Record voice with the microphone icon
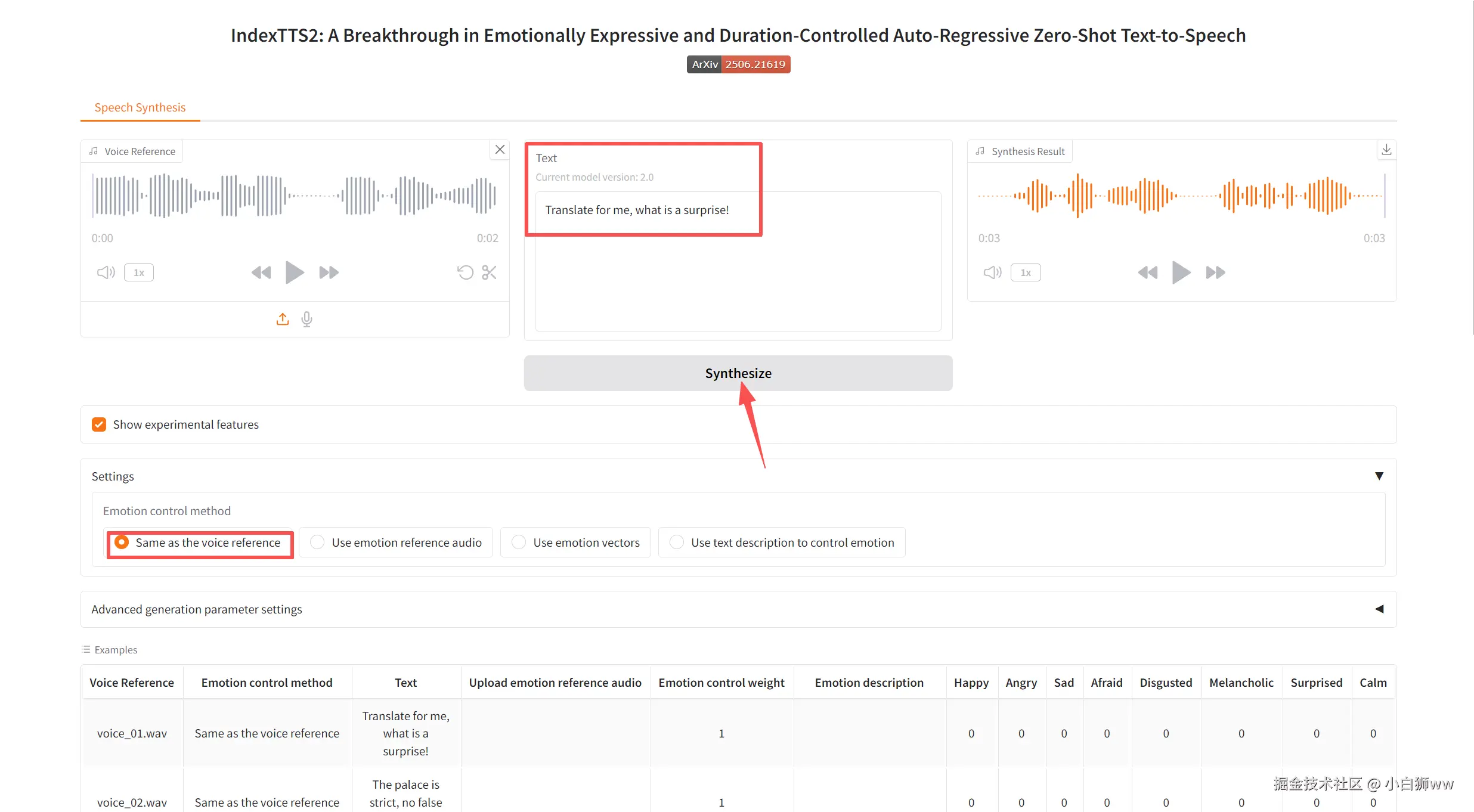Screen dimensions: 1474x812 point(306,320)
